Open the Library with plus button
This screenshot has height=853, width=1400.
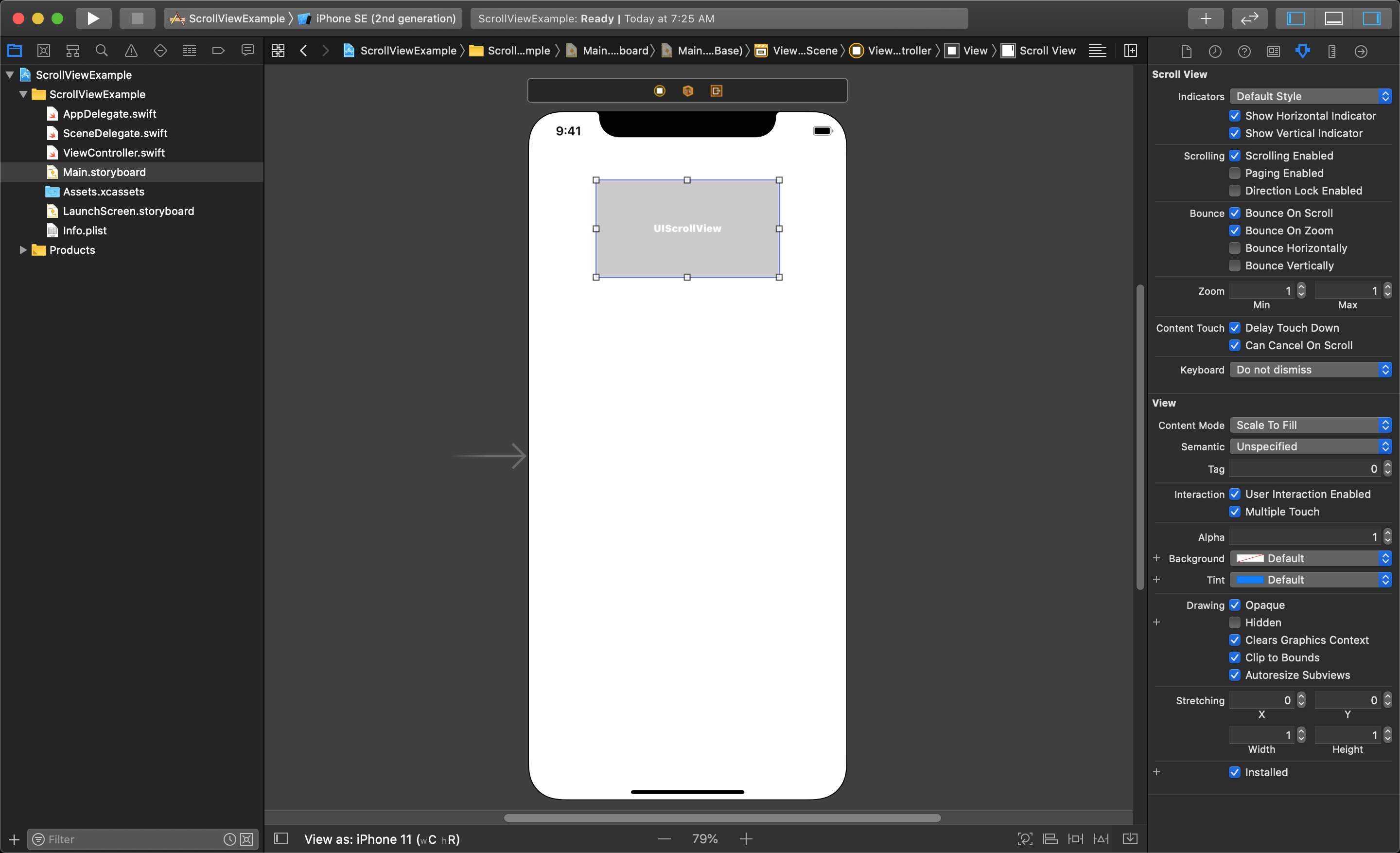(x=1206, y=18)
